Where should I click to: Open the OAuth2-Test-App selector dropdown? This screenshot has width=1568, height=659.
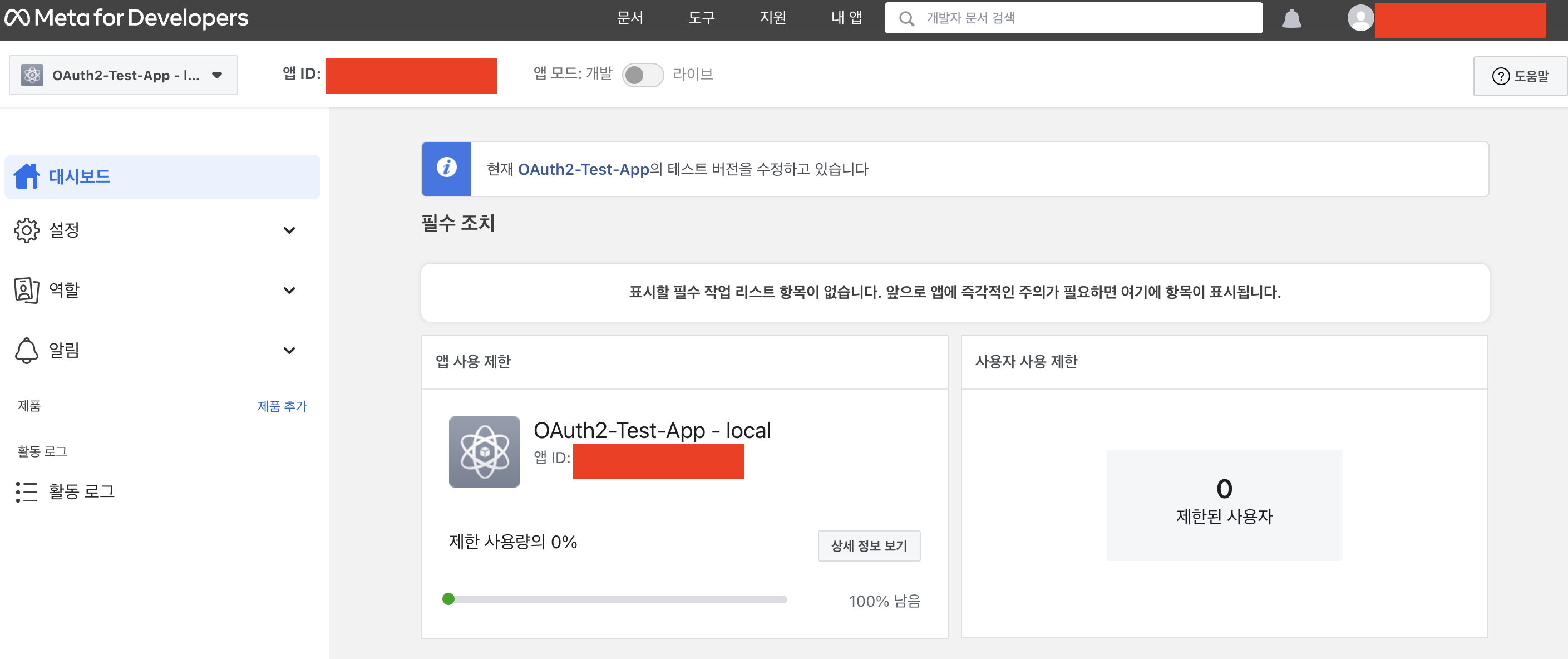(124, 76)
